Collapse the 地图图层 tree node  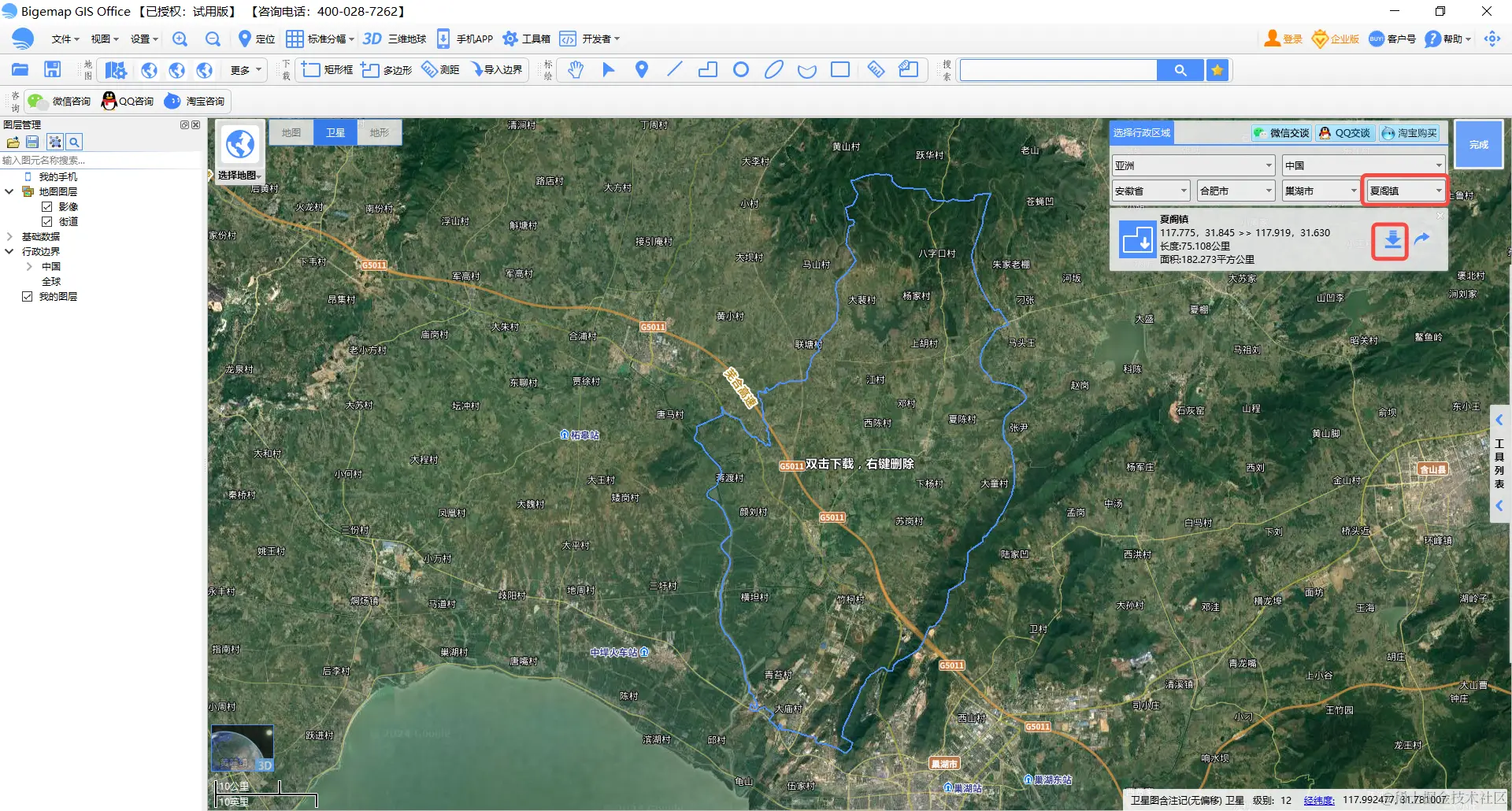pyautogui.click(x=9, y=192)
